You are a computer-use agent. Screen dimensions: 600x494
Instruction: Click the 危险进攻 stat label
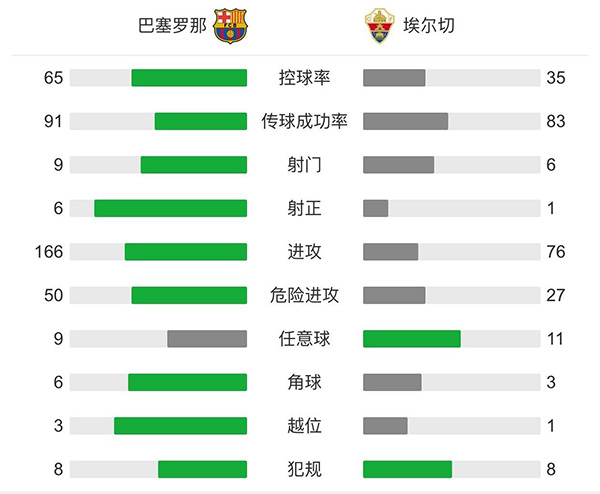(305, 295)
